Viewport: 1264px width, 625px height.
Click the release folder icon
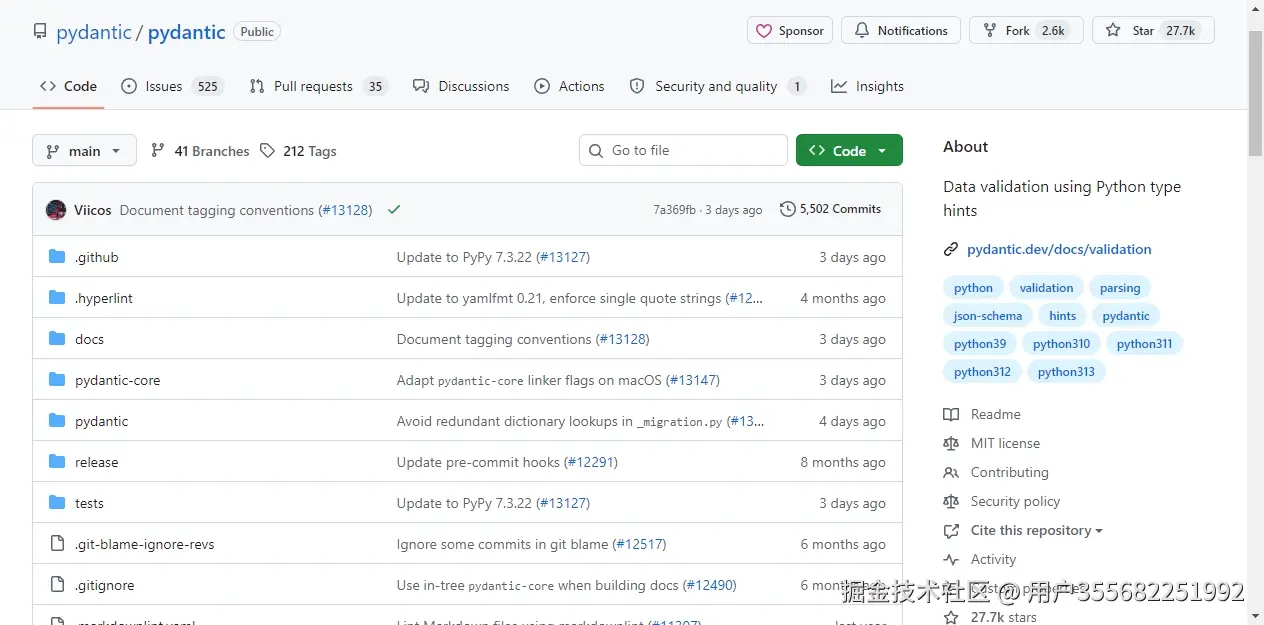57,462
